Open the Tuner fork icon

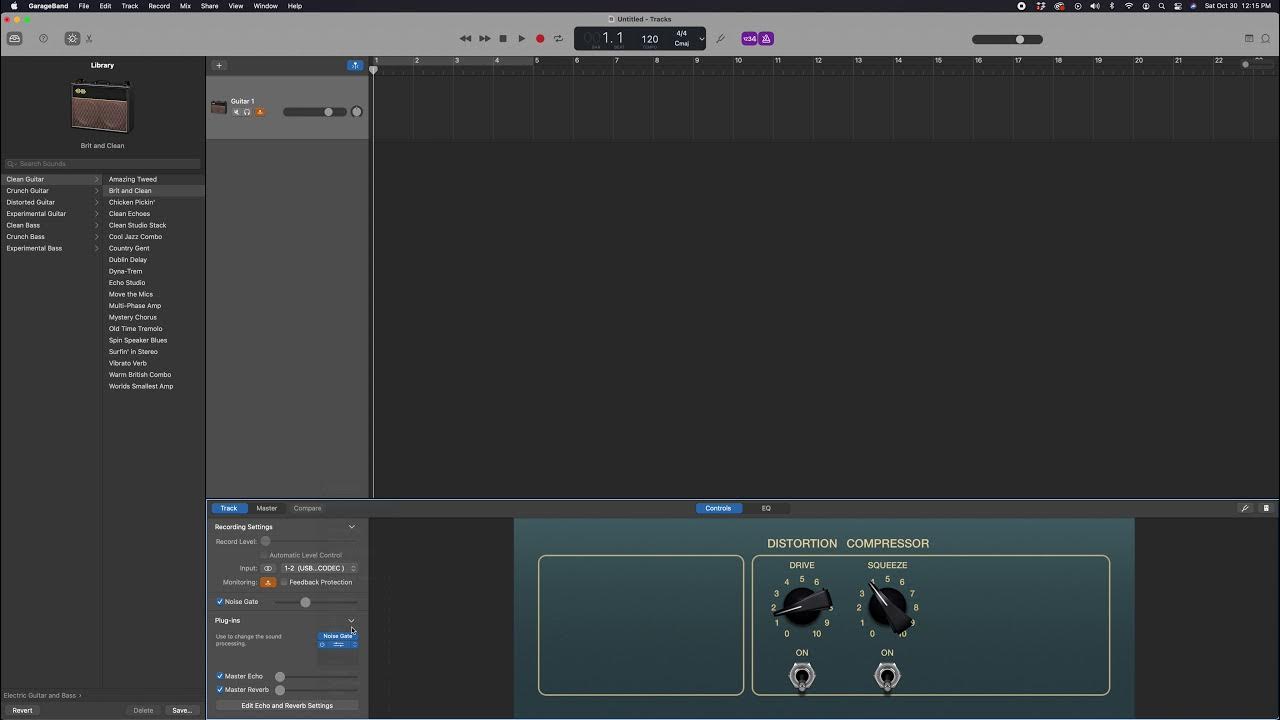pyautogui.click(x=720, y=39)
